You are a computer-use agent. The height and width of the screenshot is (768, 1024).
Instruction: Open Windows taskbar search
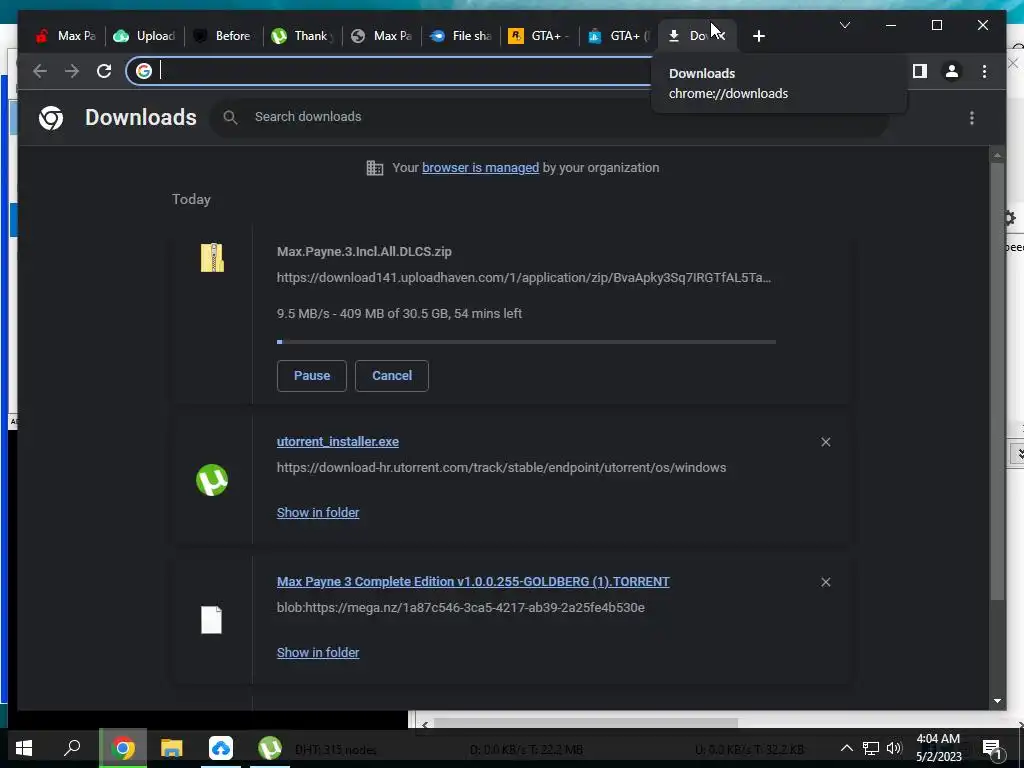72,748
